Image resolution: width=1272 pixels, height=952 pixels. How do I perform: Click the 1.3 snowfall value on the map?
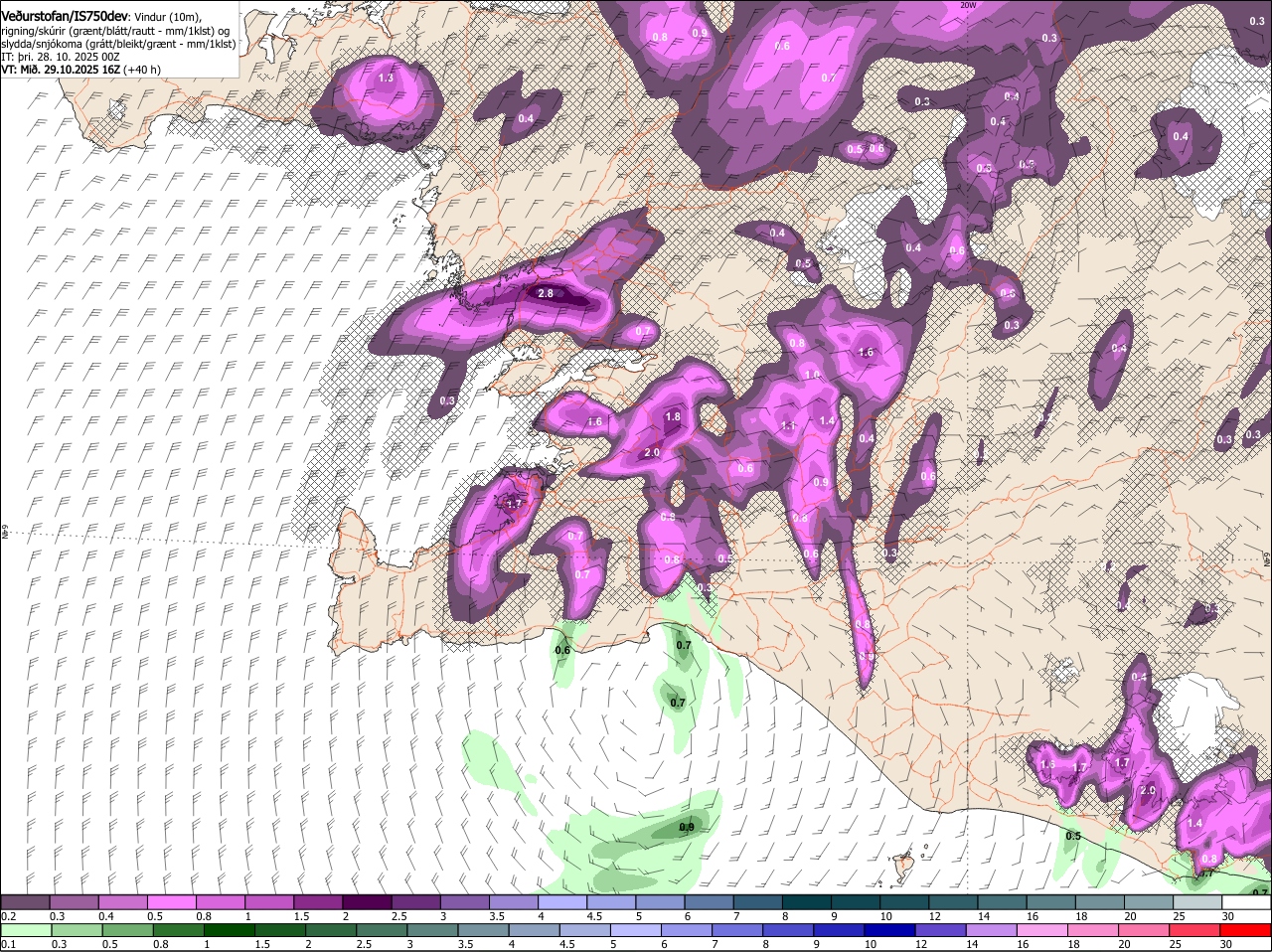386,78
